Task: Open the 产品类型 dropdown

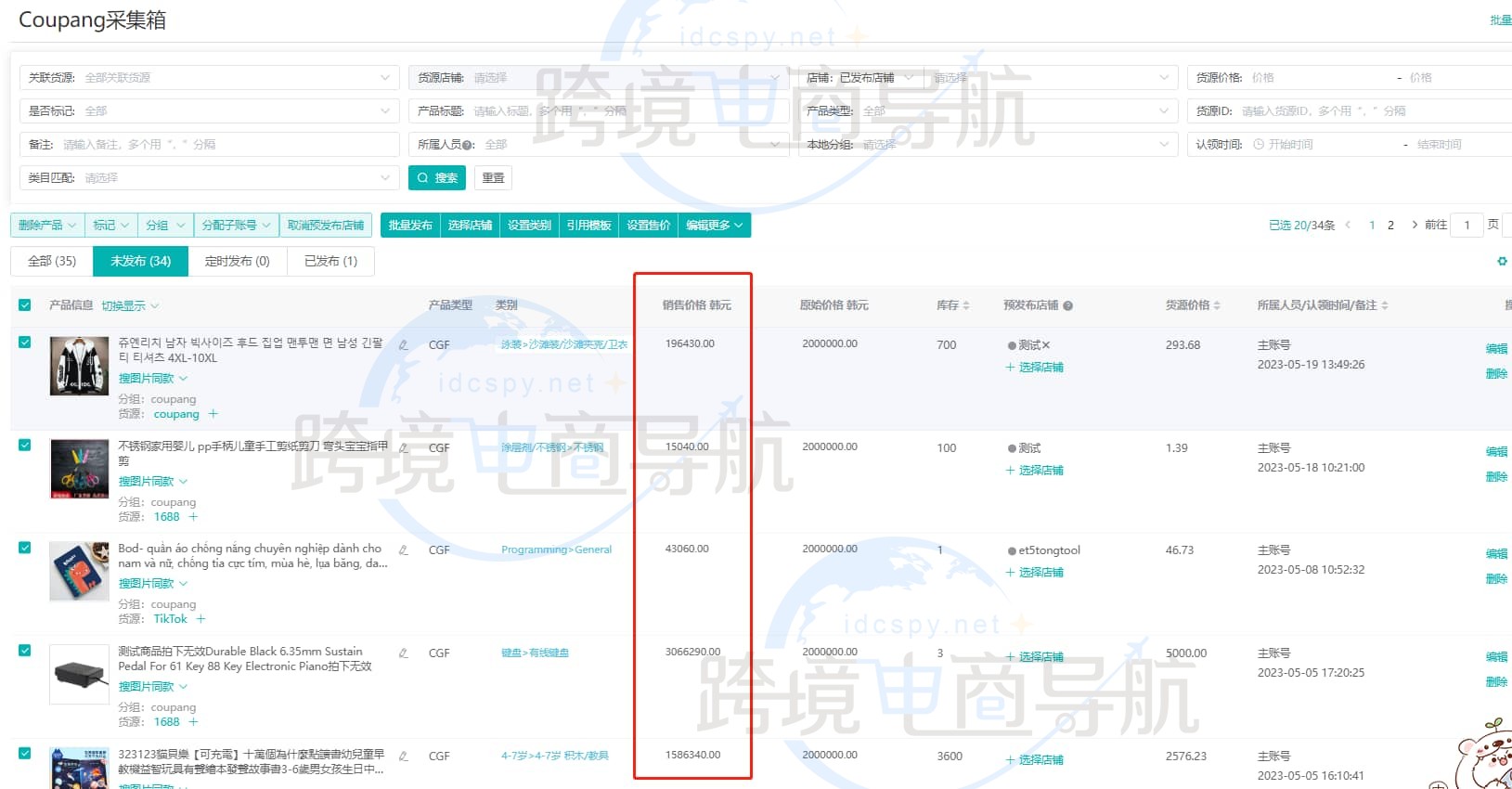Action: point(988,111)
